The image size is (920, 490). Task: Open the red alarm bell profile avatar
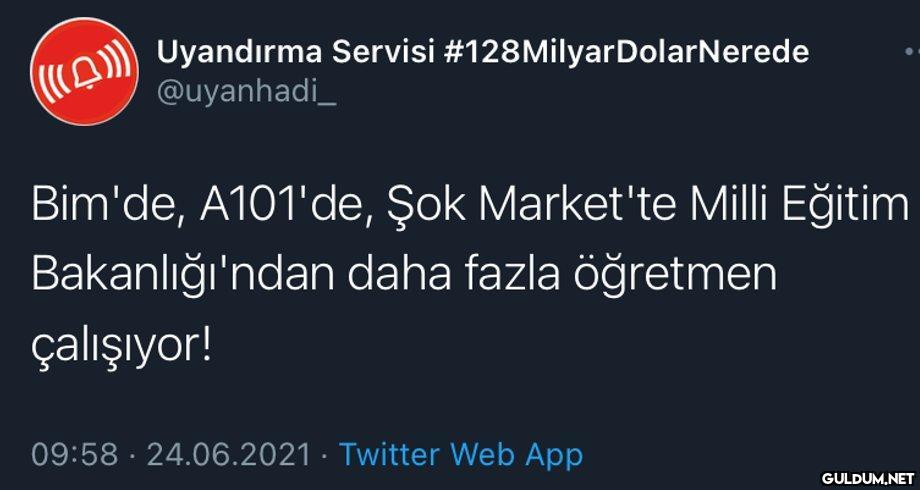(84, 71)
